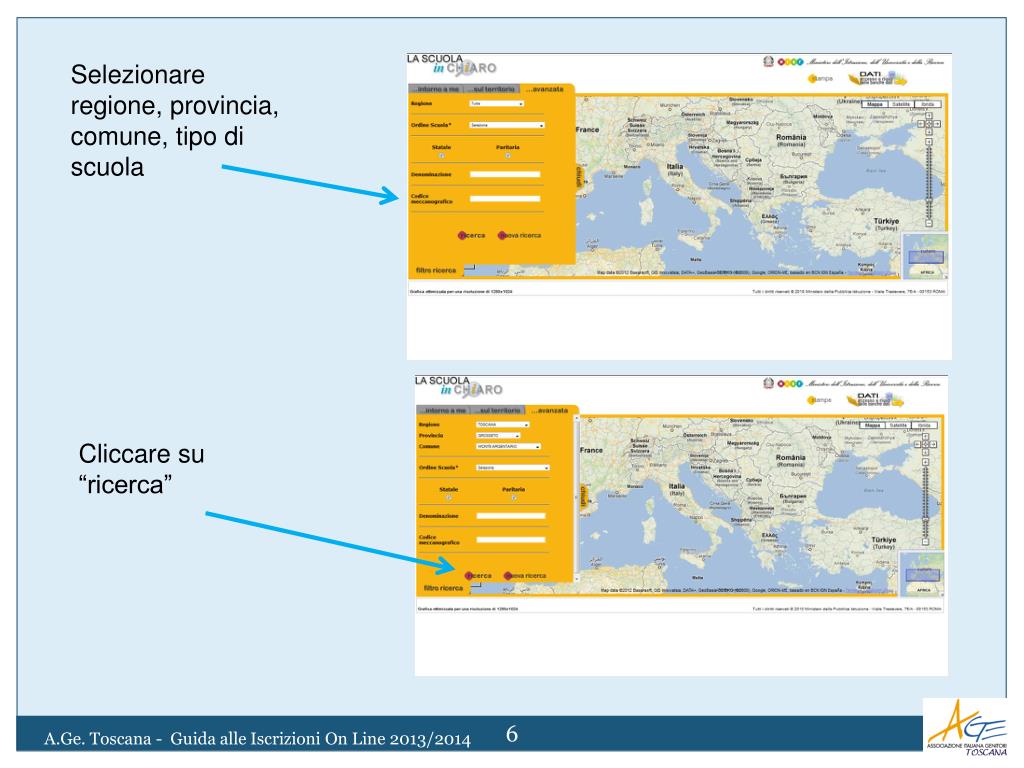1024x768 pixels.
Task: Click the search panel scrollbar in Toscana-filled form
Action: pyautogui.click(x=576, y=496)
